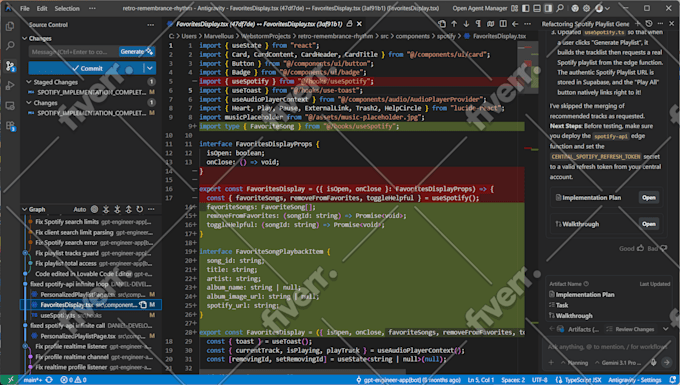Open the File menu
The width and height of the screenshot is (680, 385).
(x=25, y=8)
